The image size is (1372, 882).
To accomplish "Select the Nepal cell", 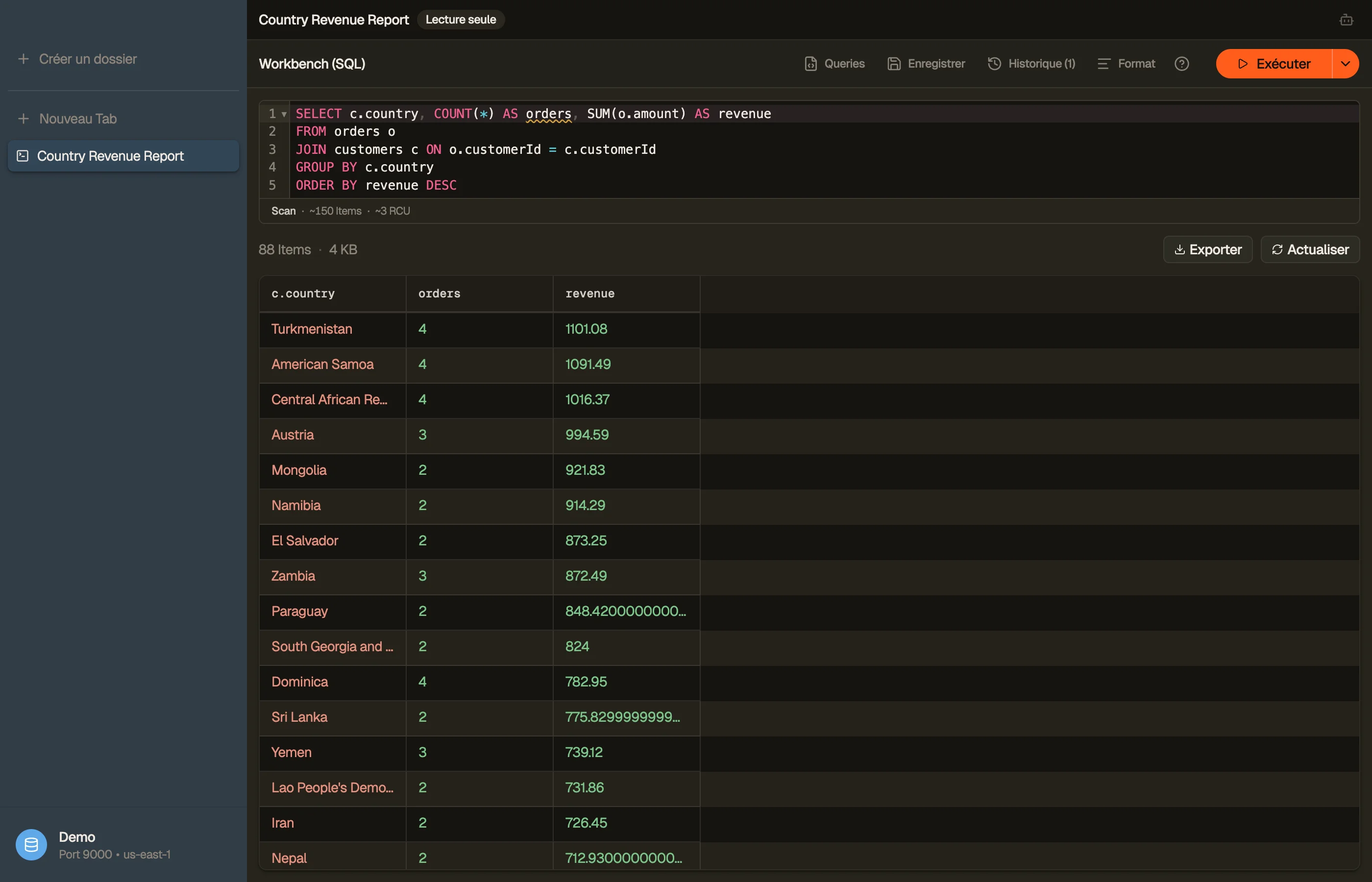I will [x=333, y=856].
